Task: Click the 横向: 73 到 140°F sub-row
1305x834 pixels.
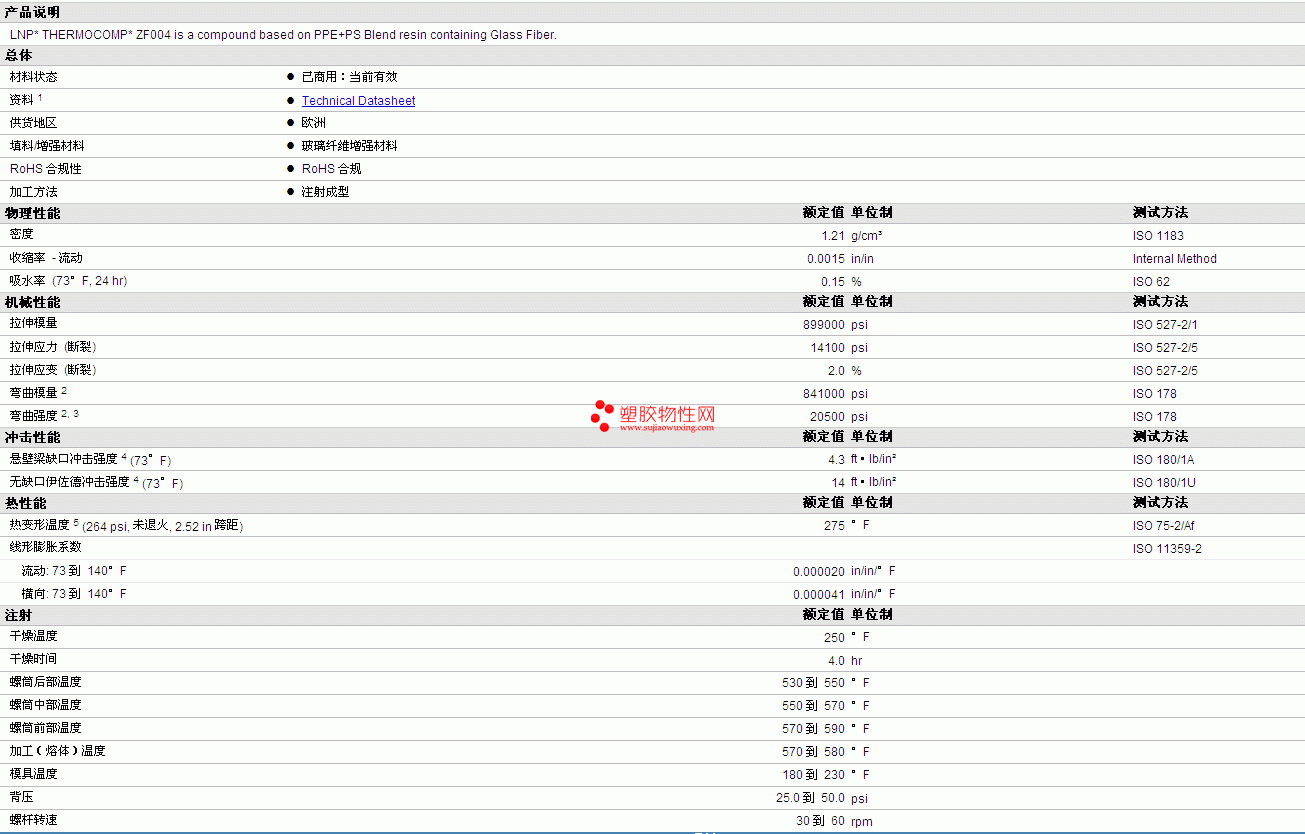Action: [74, 594]
